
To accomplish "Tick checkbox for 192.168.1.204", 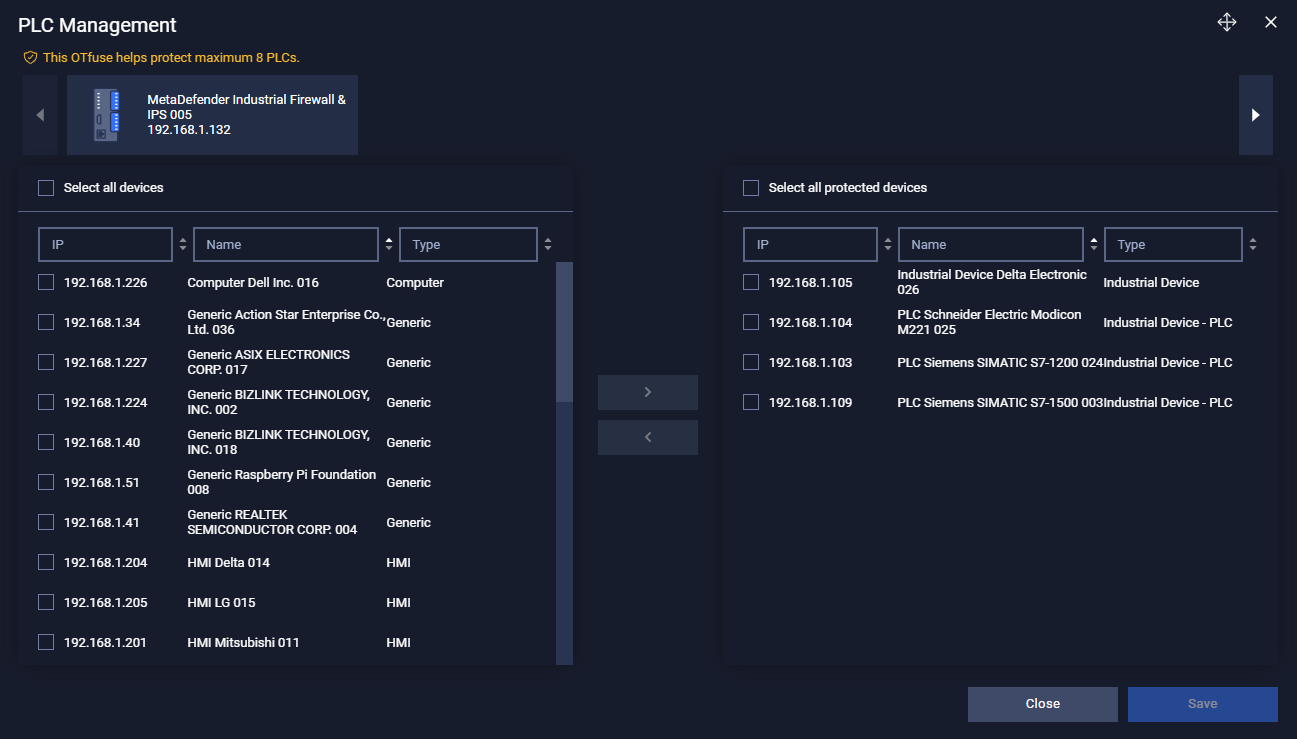I will point(46,562).
